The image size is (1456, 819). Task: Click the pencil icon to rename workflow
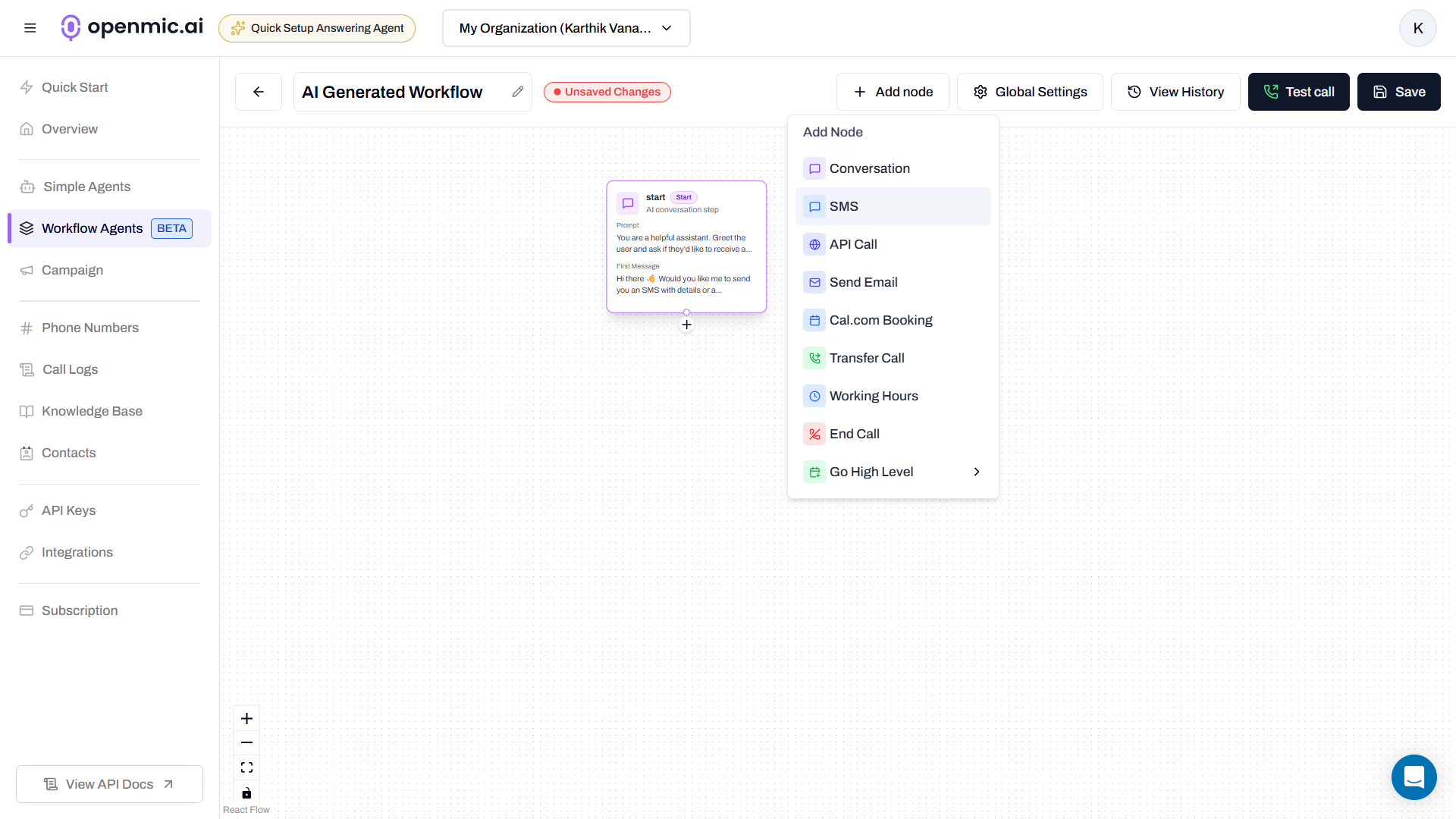click(518, 91)
